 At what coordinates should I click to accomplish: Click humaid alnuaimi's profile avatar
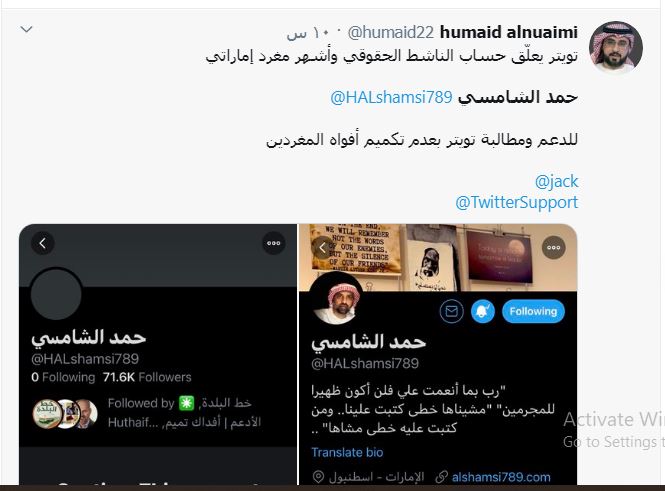pyautogui.click(x=616, y=47)
